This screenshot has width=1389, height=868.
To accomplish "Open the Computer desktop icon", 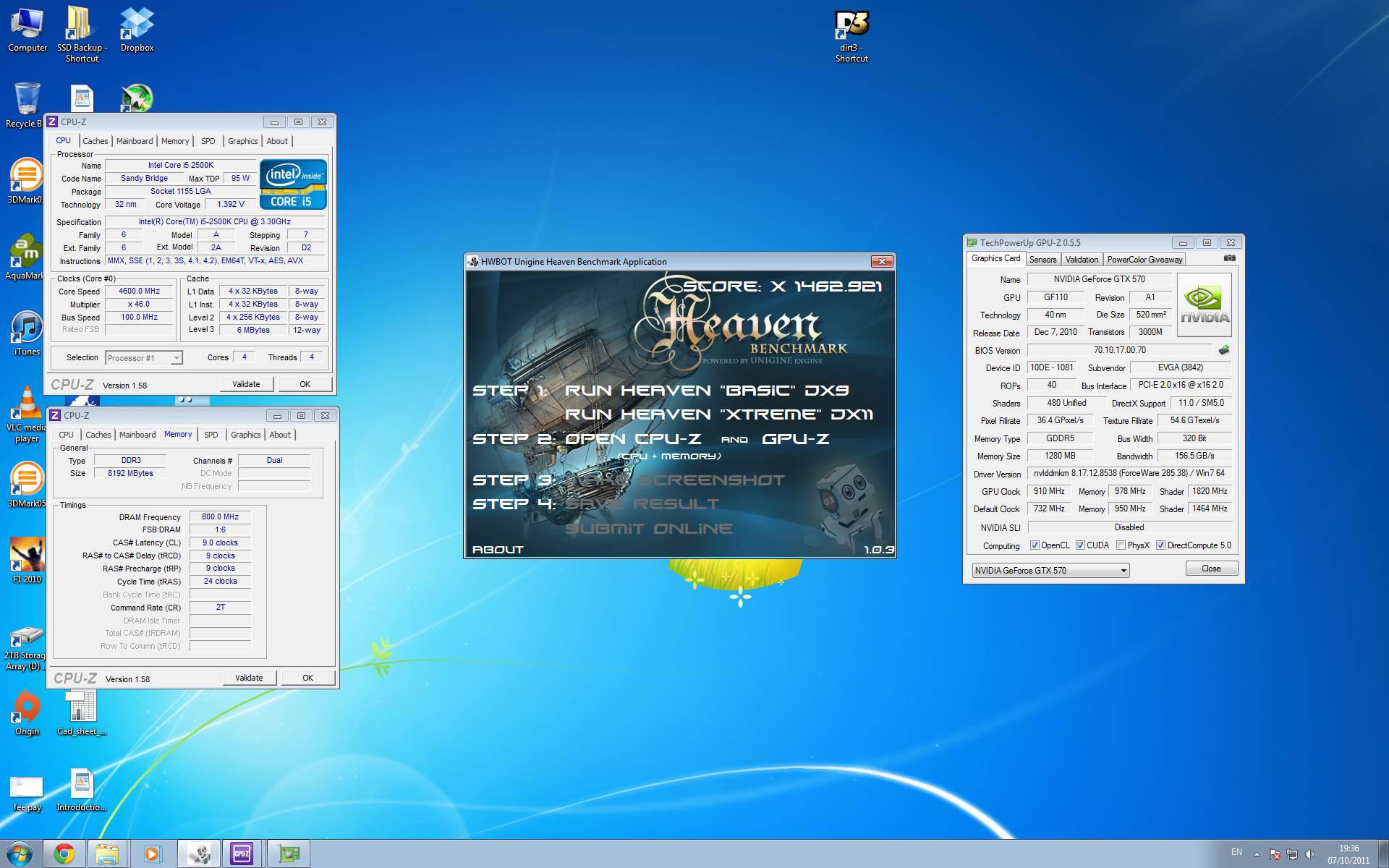I will [x=27, y=29].
